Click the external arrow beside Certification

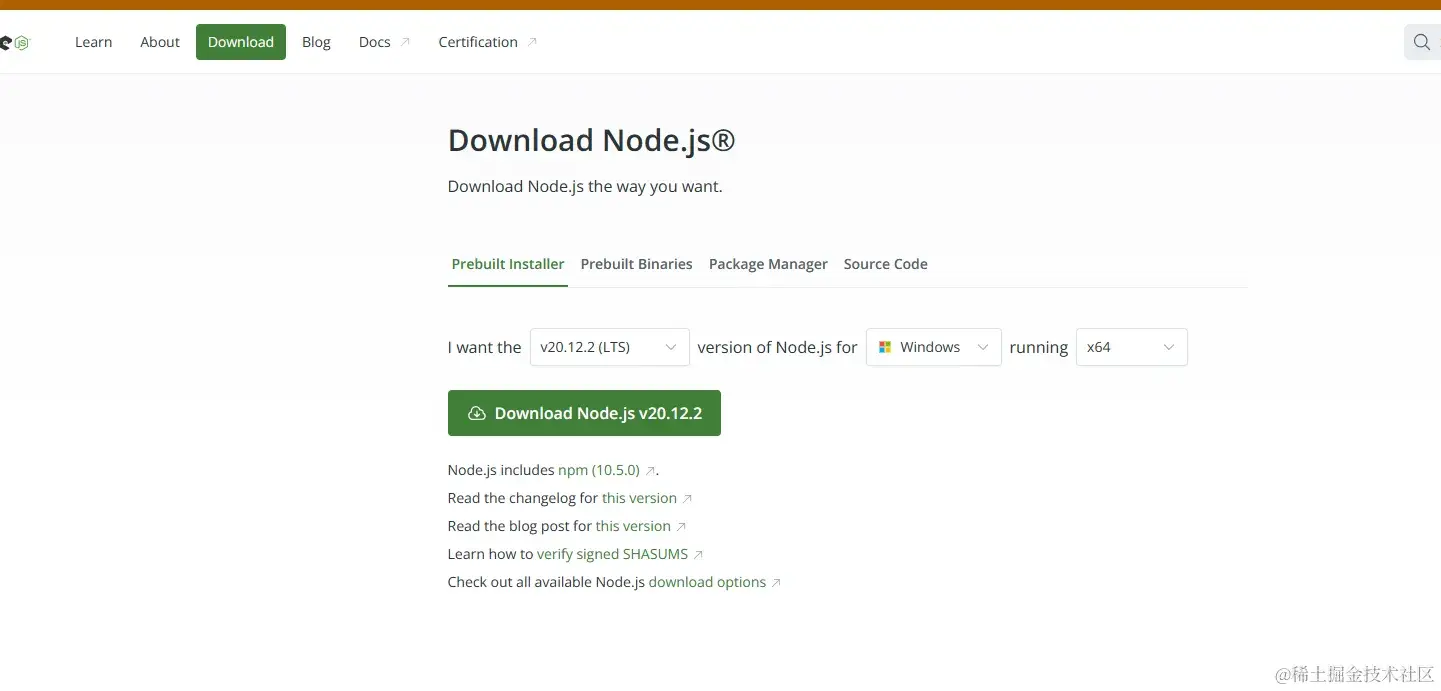point(532,42)
